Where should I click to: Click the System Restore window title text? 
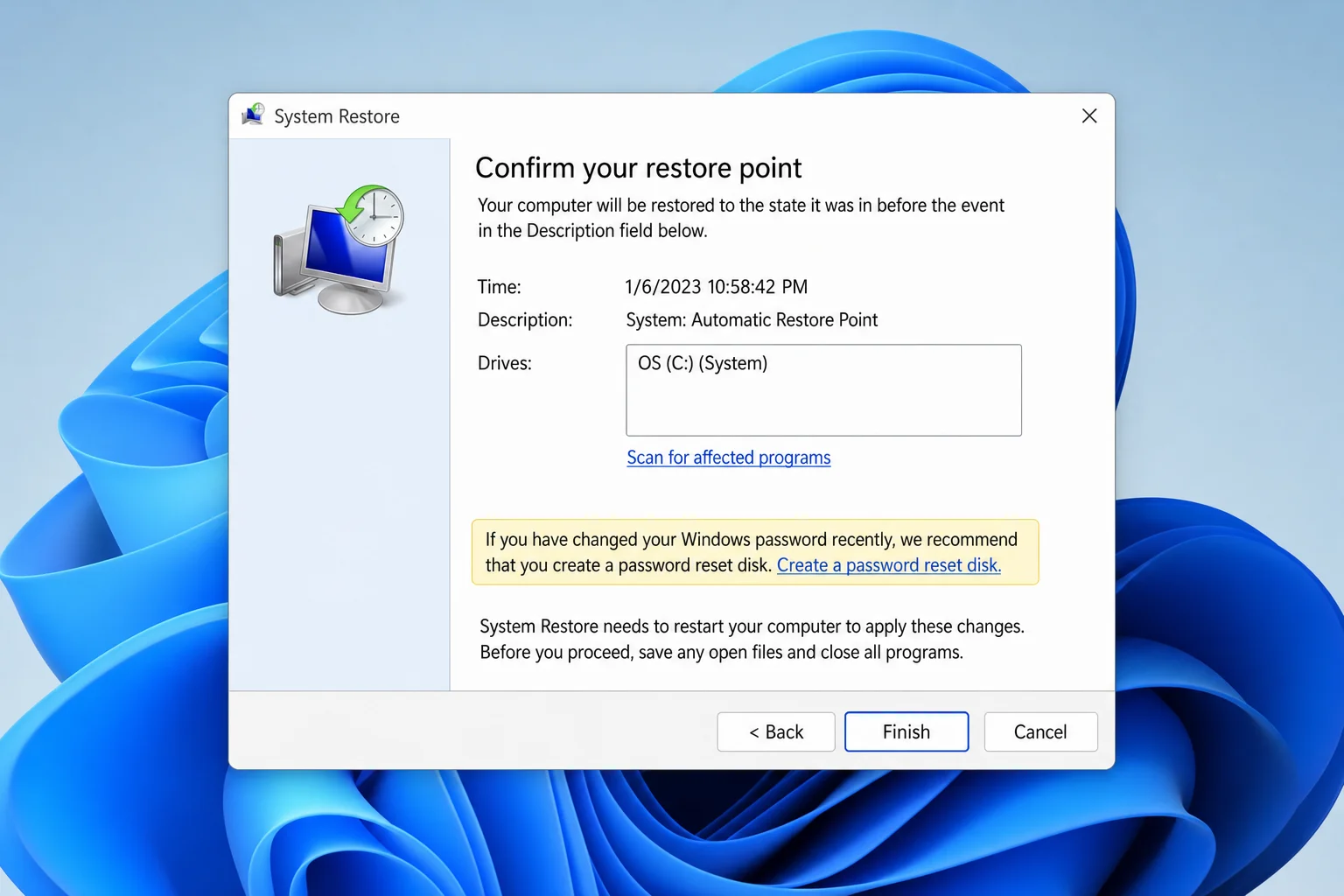pos(337,116)
